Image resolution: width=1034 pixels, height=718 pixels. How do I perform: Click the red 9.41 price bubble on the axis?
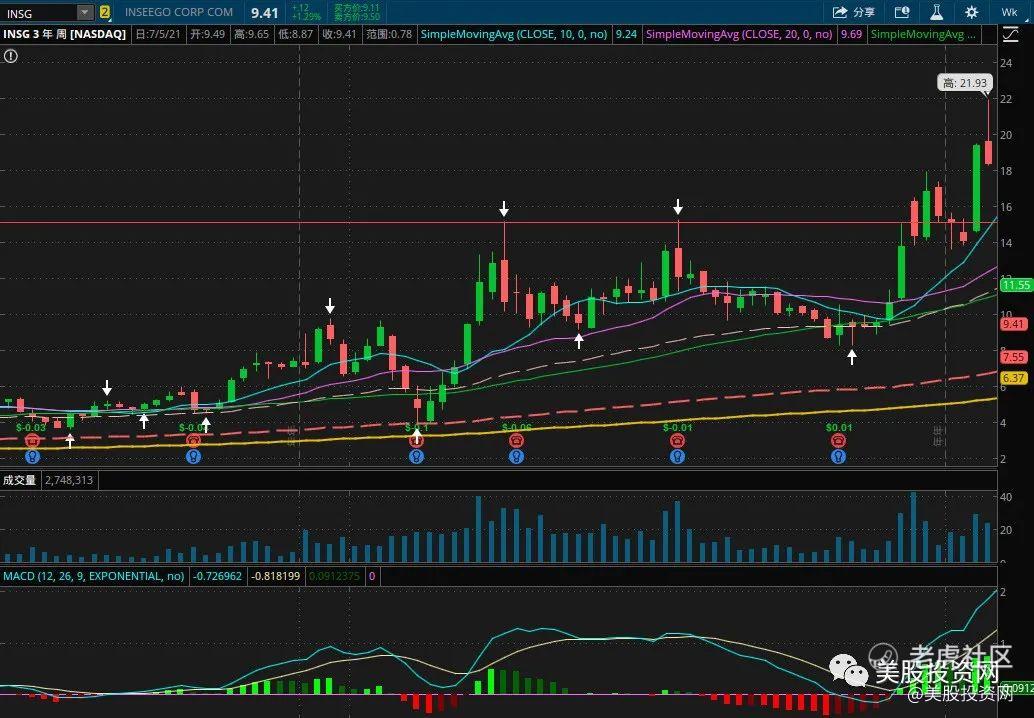1014,324
